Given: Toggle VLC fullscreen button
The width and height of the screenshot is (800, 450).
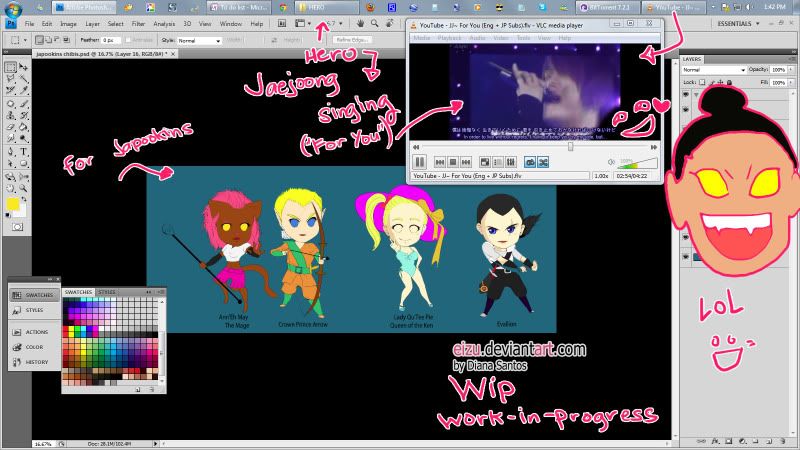Looking at the screenshot, I should [485, 162].
